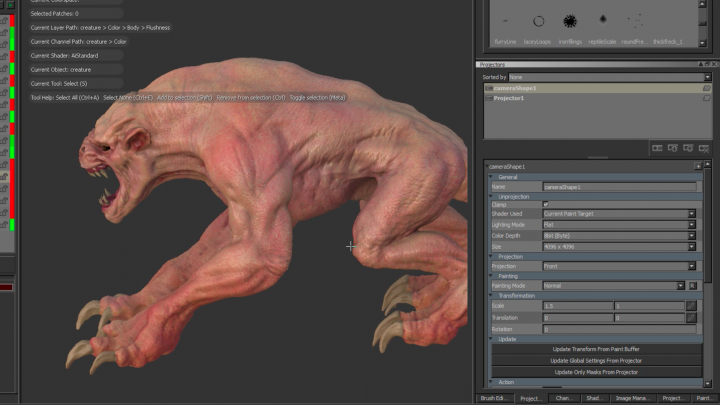
Task: Click the second Scale field showing 1
Action: pos(649,306)
